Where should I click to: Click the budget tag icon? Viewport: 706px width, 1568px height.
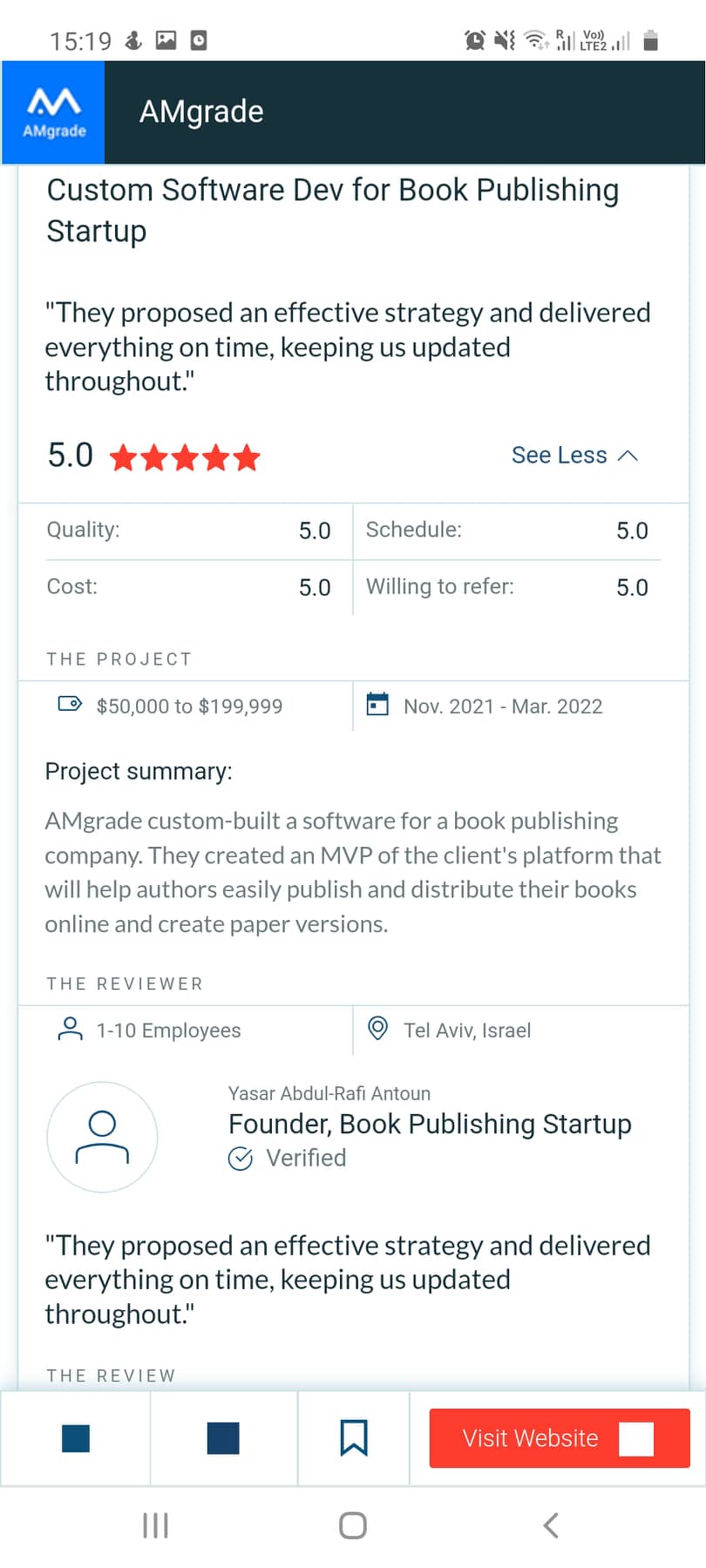pyautogui.click(x=70, y=704)
